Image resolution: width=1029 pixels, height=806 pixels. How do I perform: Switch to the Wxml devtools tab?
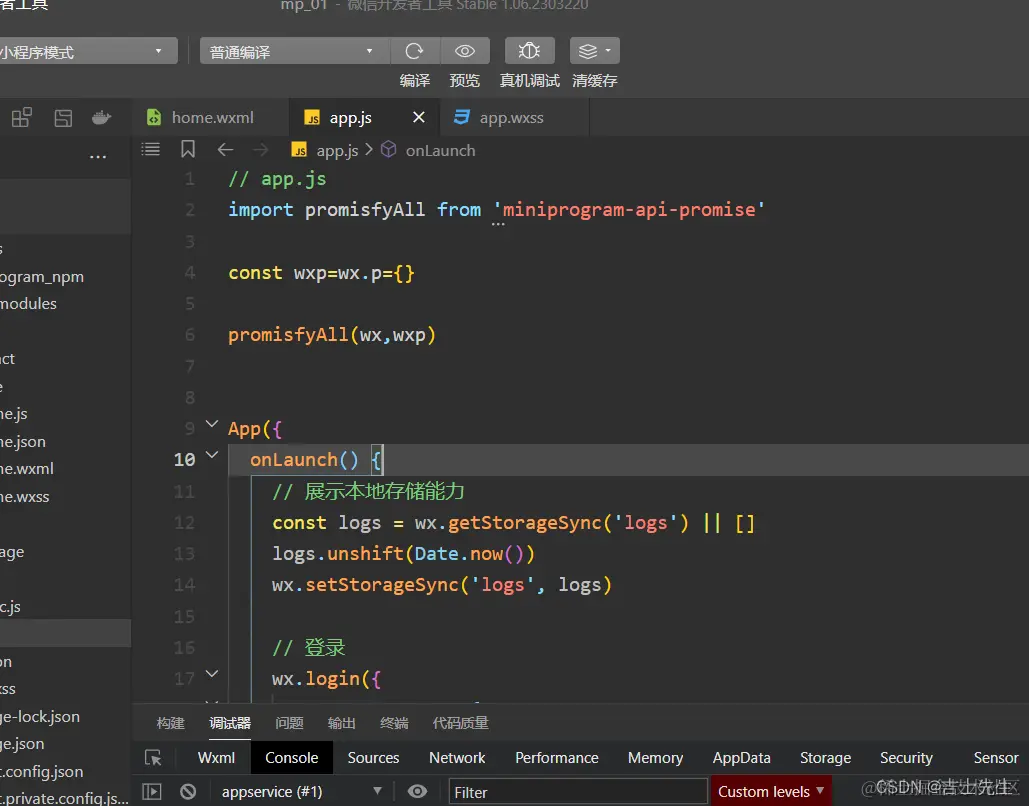click(216, 757)
